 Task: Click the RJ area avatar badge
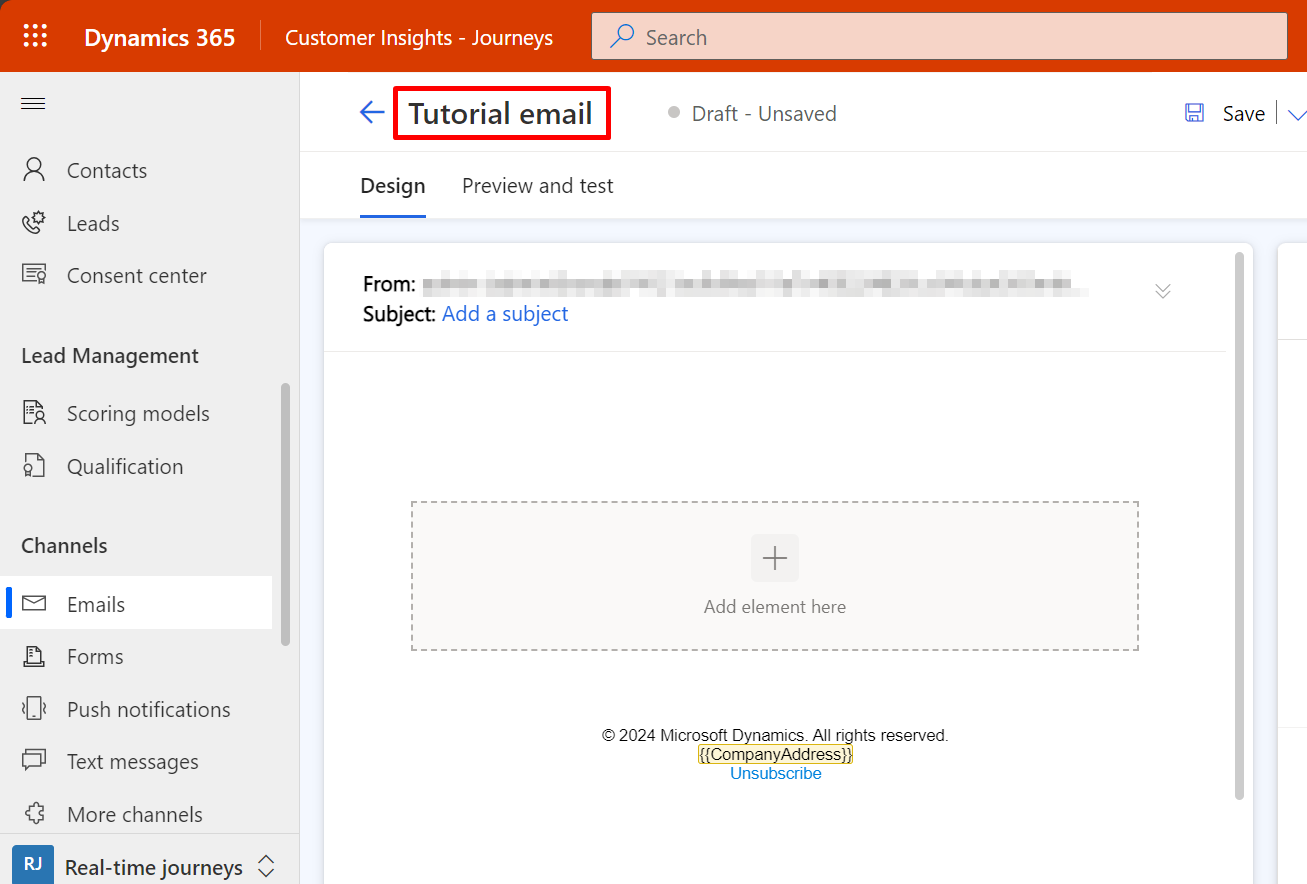click(x=33, y=865)
